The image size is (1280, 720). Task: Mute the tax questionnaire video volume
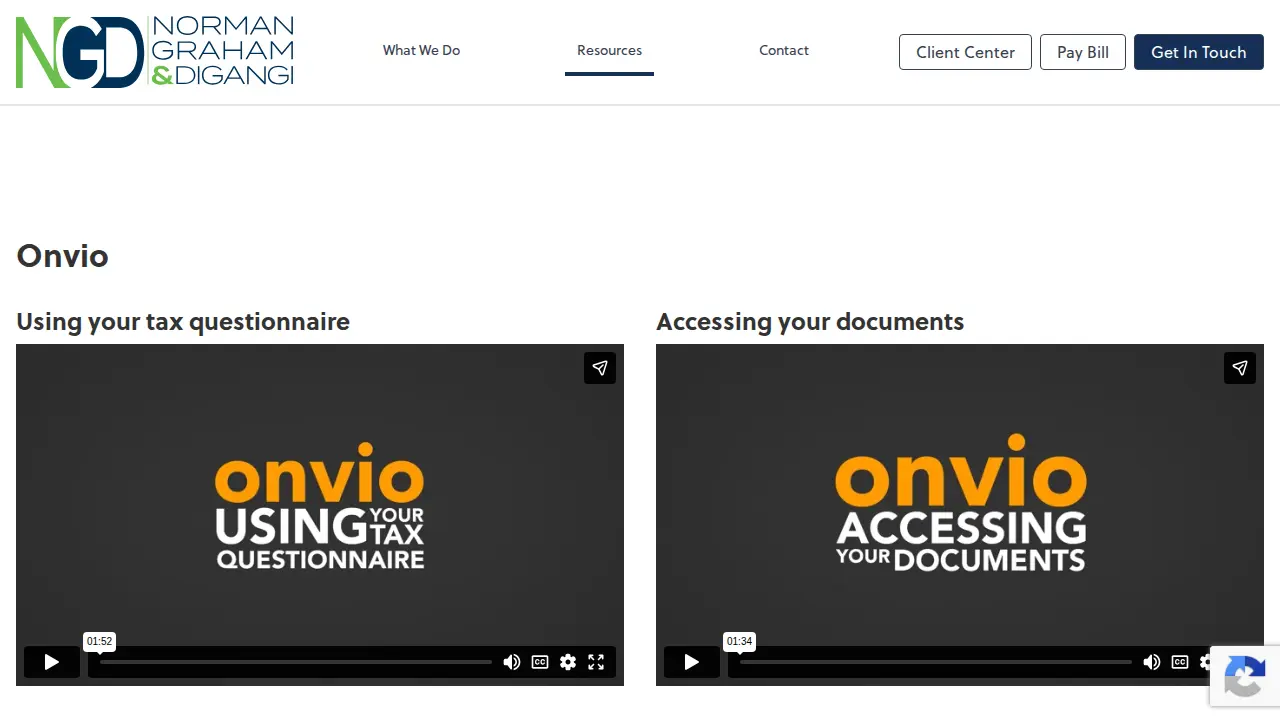pyautogui.click(x=512, y=662)
